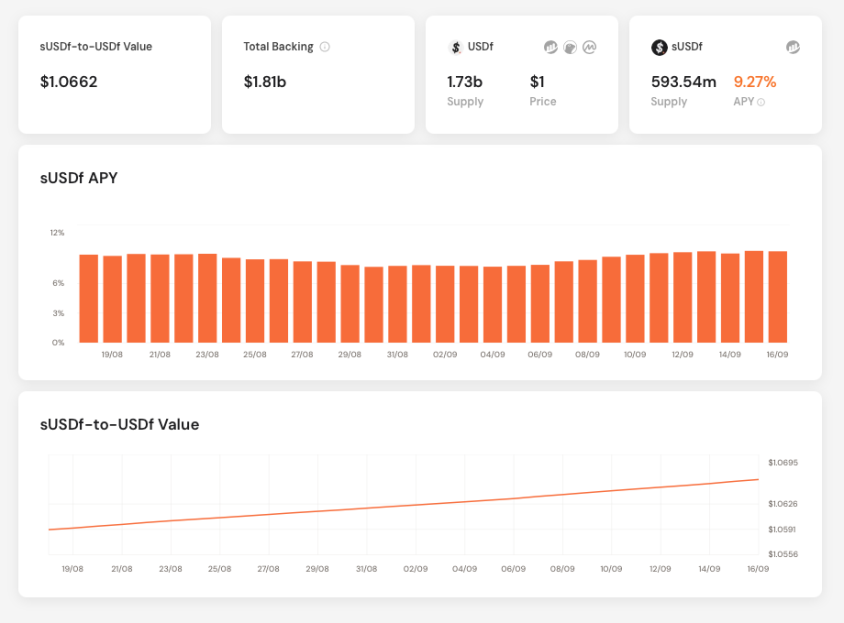Click the $1.0662 sUSDf-to-USDf value

tap(68, 82)
